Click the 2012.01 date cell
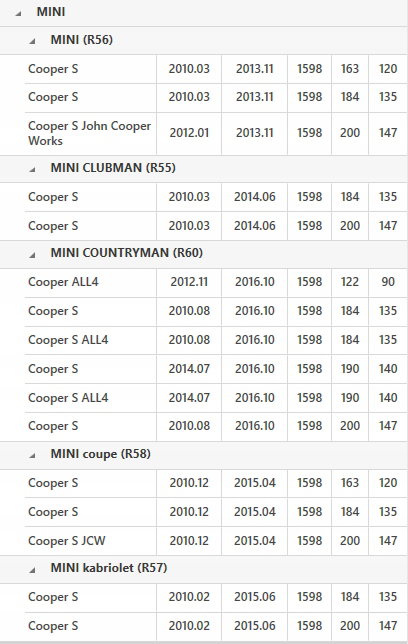Screen dimensions: 408x644 [x=189, y=133]
